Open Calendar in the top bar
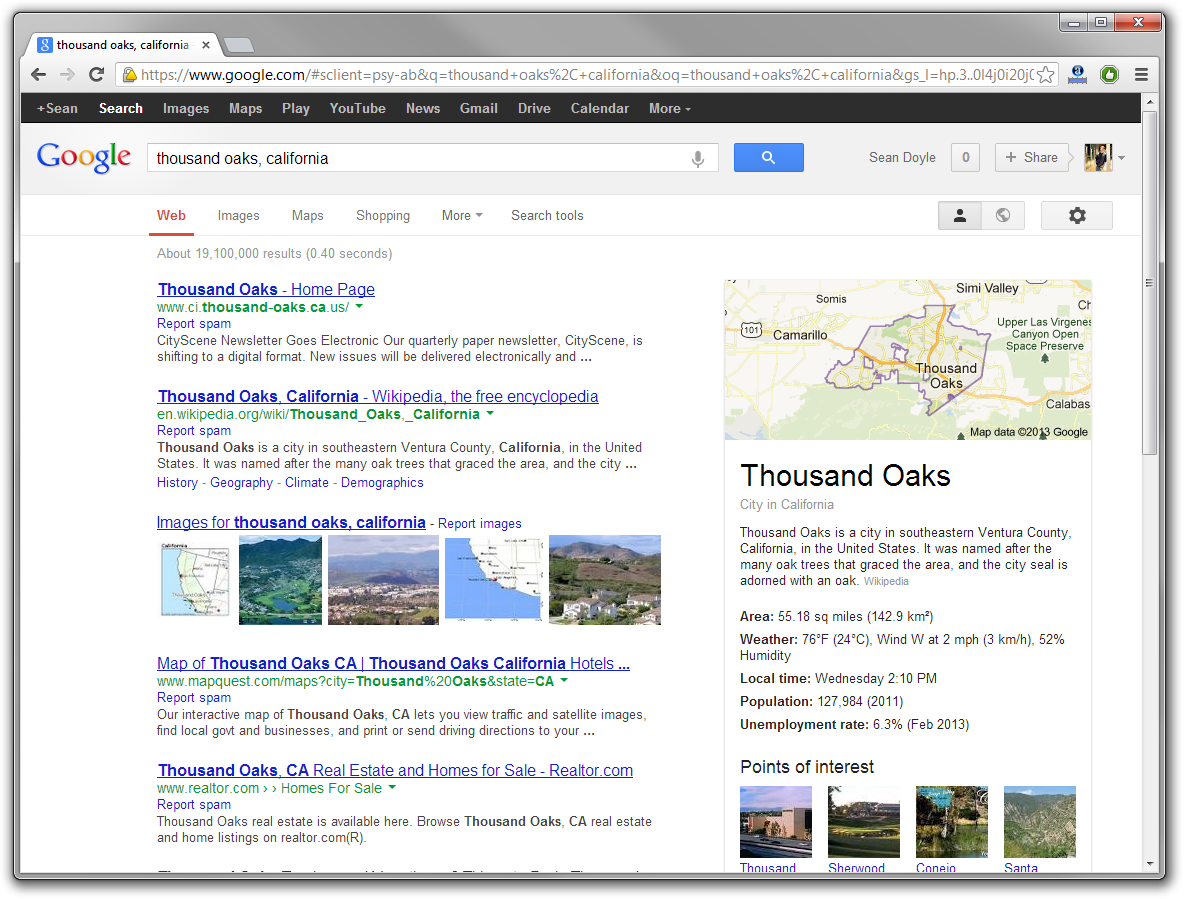Image resolution: width=1184 pixels, height=899 pixels. [600, 109]
